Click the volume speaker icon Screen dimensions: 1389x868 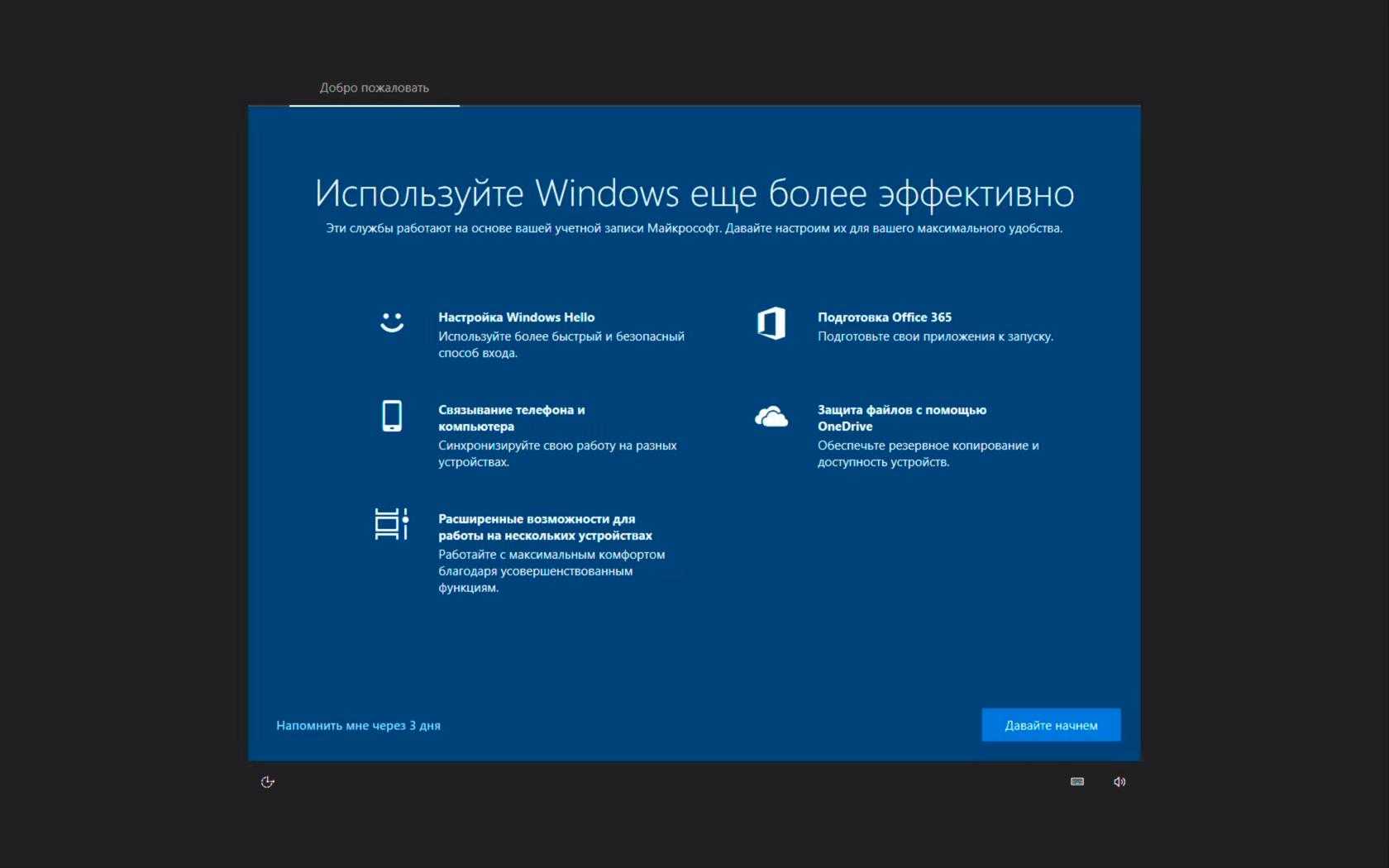(x=1119, y=782)
